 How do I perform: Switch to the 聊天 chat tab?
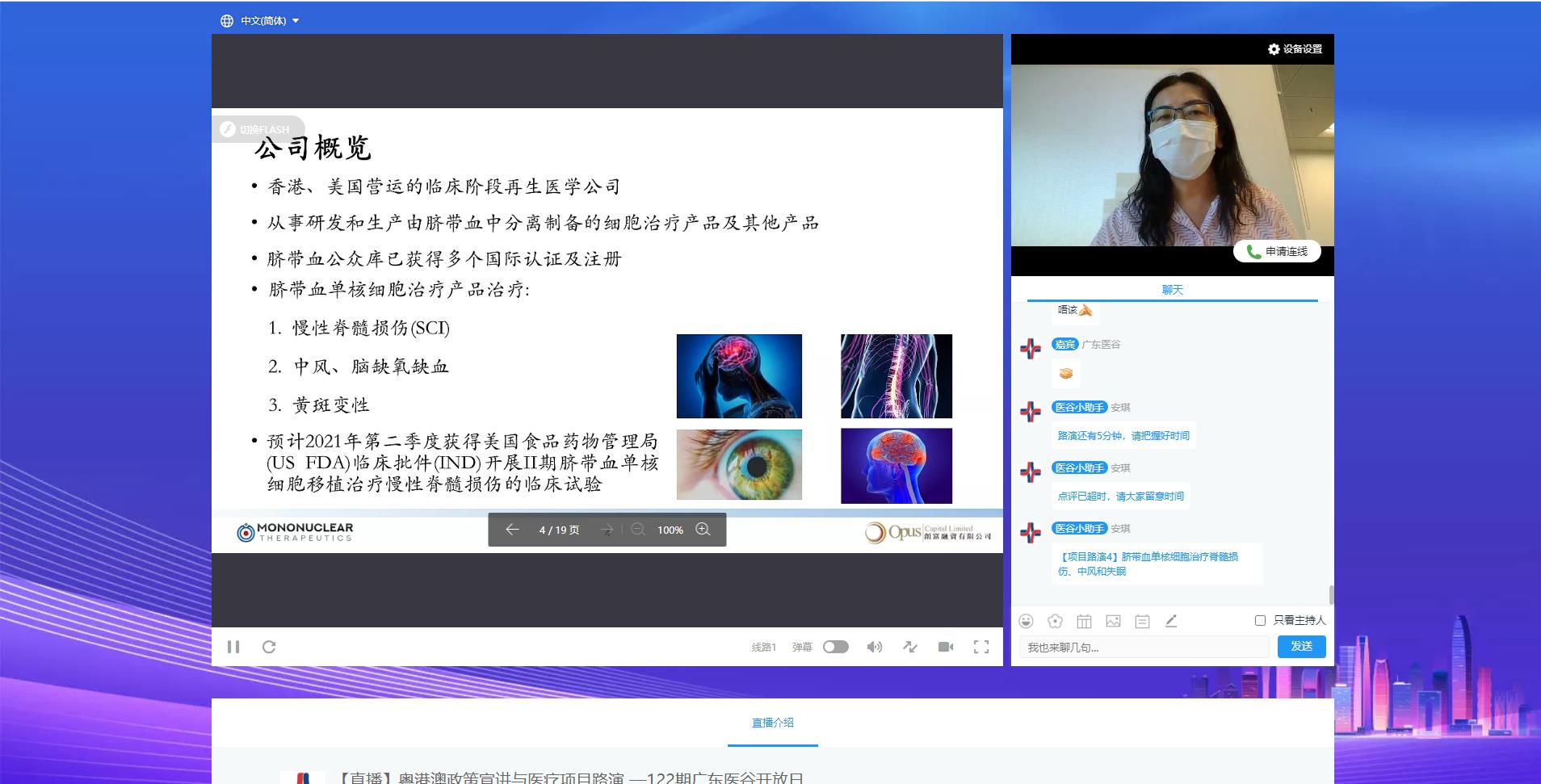point(1172,290)
